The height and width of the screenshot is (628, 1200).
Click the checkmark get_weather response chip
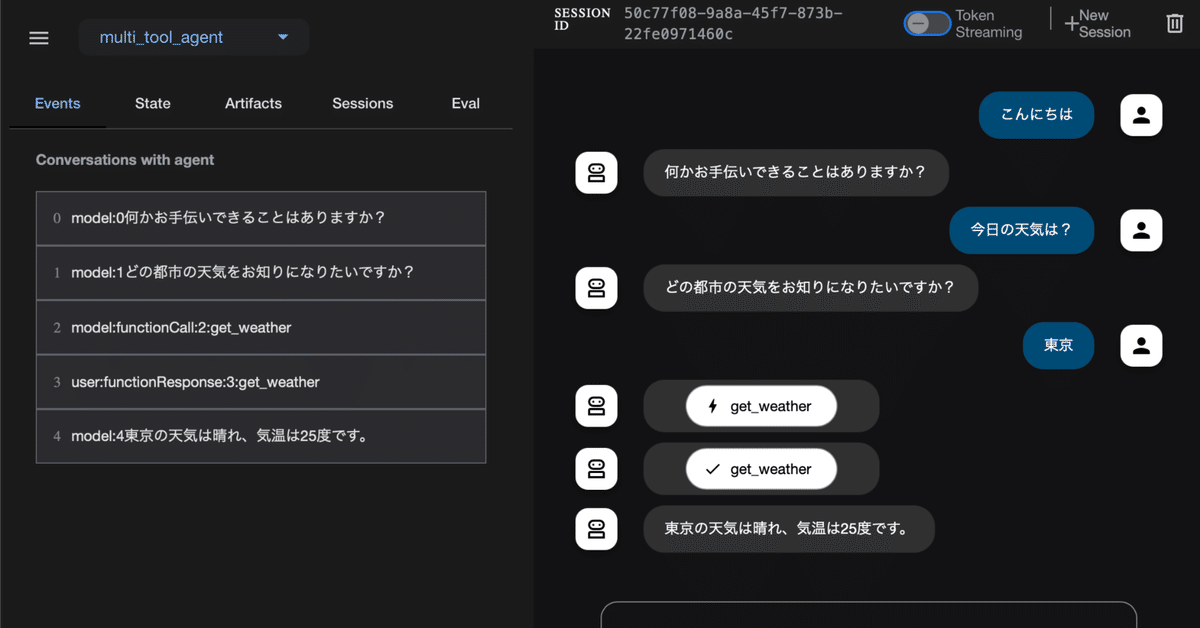click(761, 468)
